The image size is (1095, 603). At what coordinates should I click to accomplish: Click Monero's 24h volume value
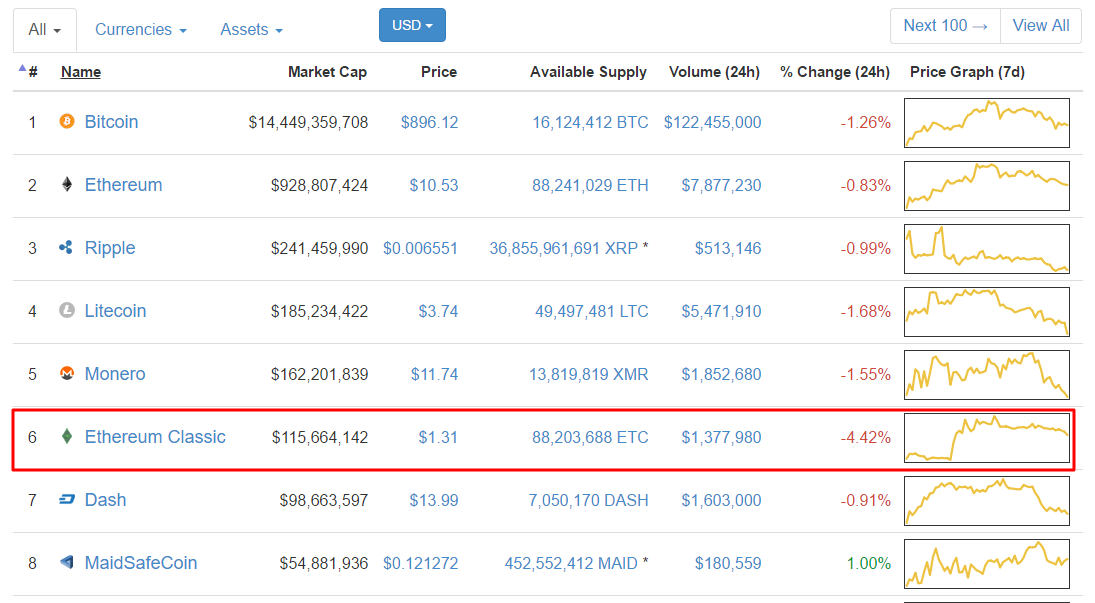(x=721, y=374)
